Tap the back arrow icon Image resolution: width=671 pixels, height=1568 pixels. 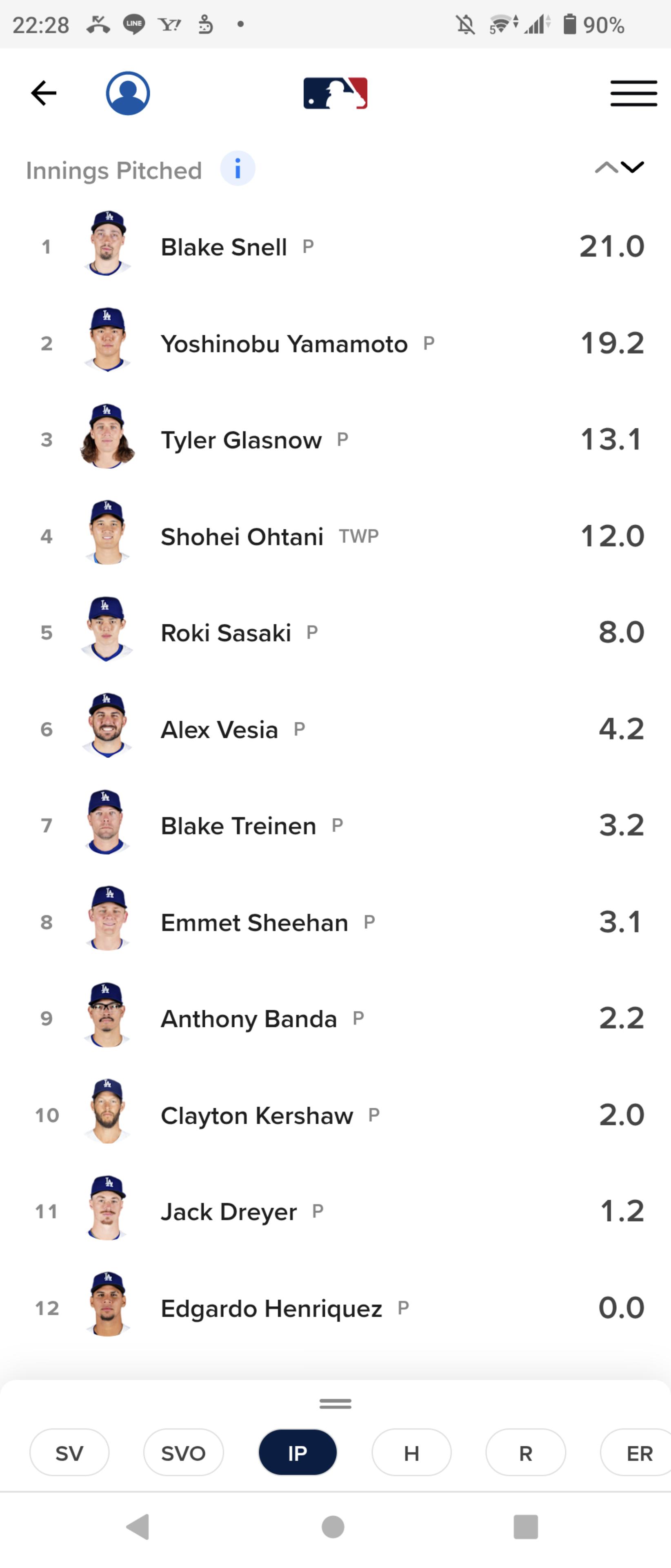coord(43,93)
